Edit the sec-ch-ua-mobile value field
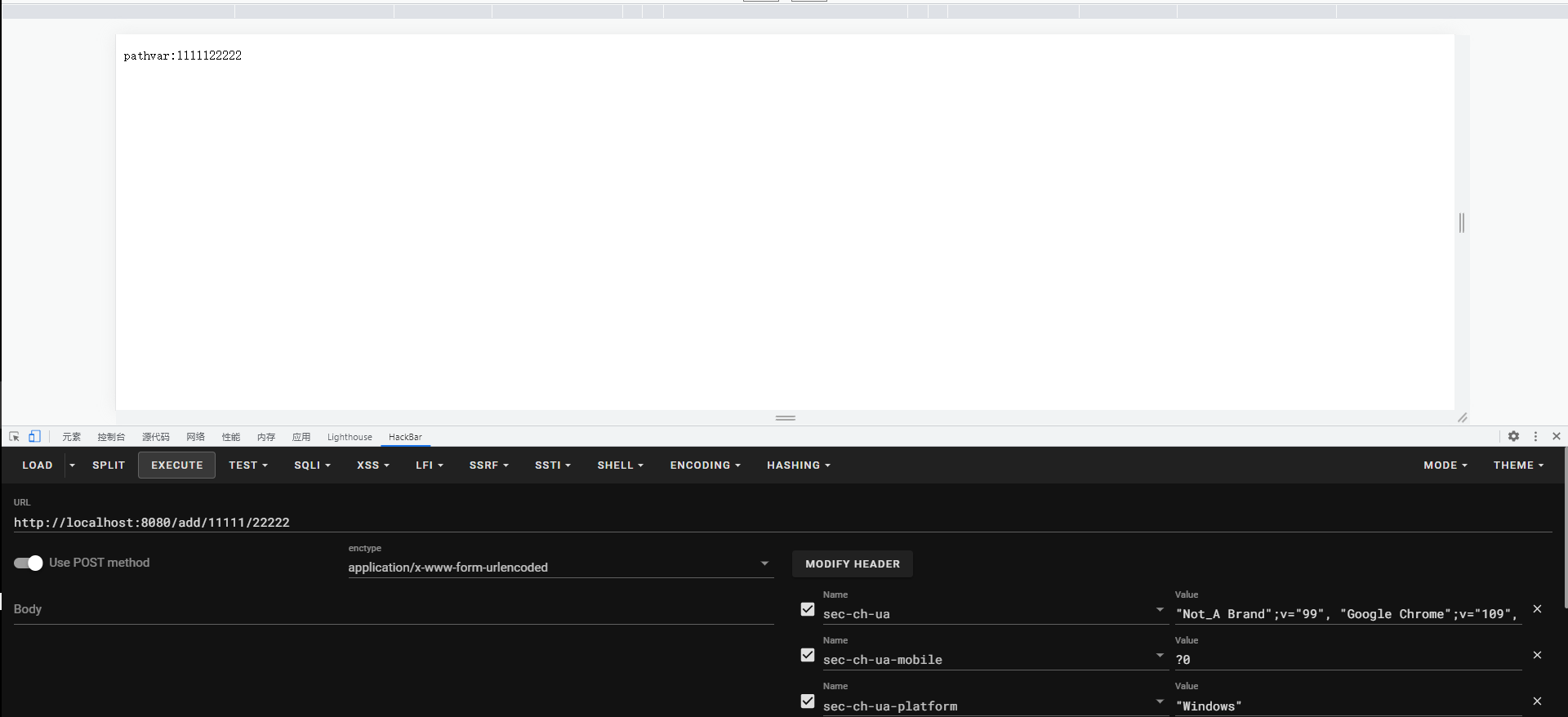1568x717 pixels. (1347, 660)
